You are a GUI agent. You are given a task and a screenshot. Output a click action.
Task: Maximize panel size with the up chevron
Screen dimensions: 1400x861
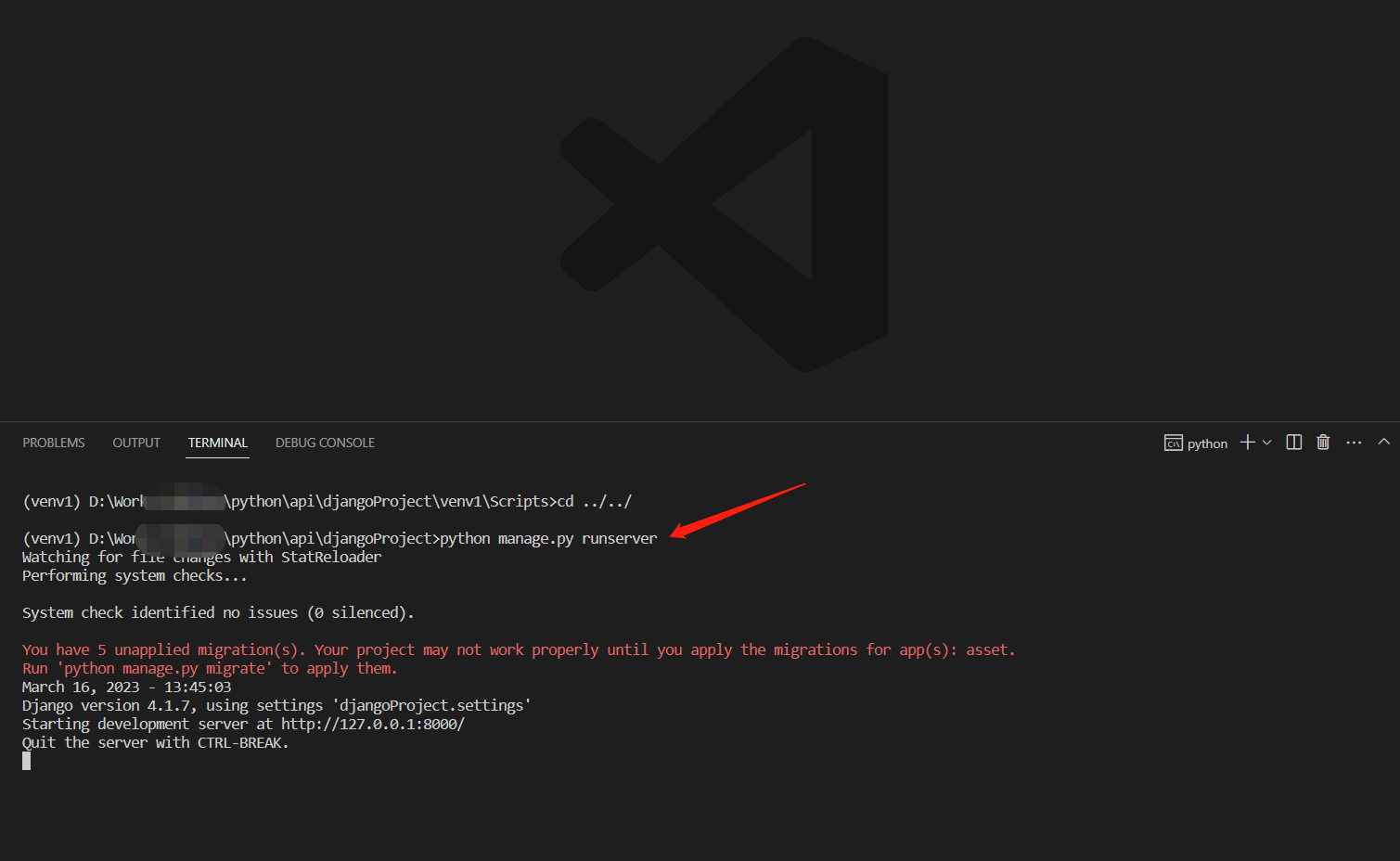pyautogui.click(x=1383, y=442)
